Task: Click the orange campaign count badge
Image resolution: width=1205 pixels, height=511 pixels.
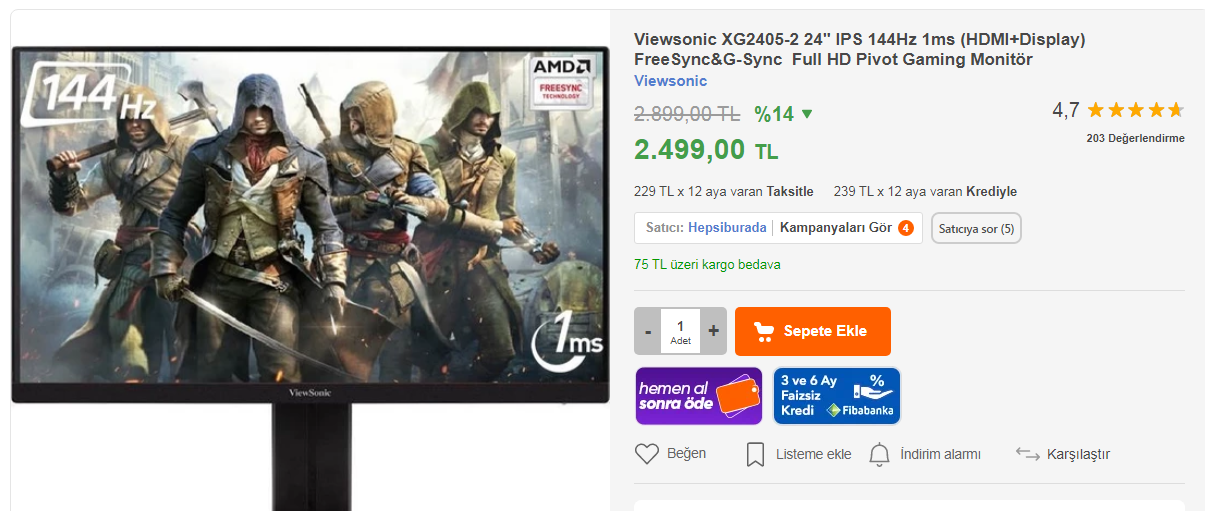Action: [905, 228]
